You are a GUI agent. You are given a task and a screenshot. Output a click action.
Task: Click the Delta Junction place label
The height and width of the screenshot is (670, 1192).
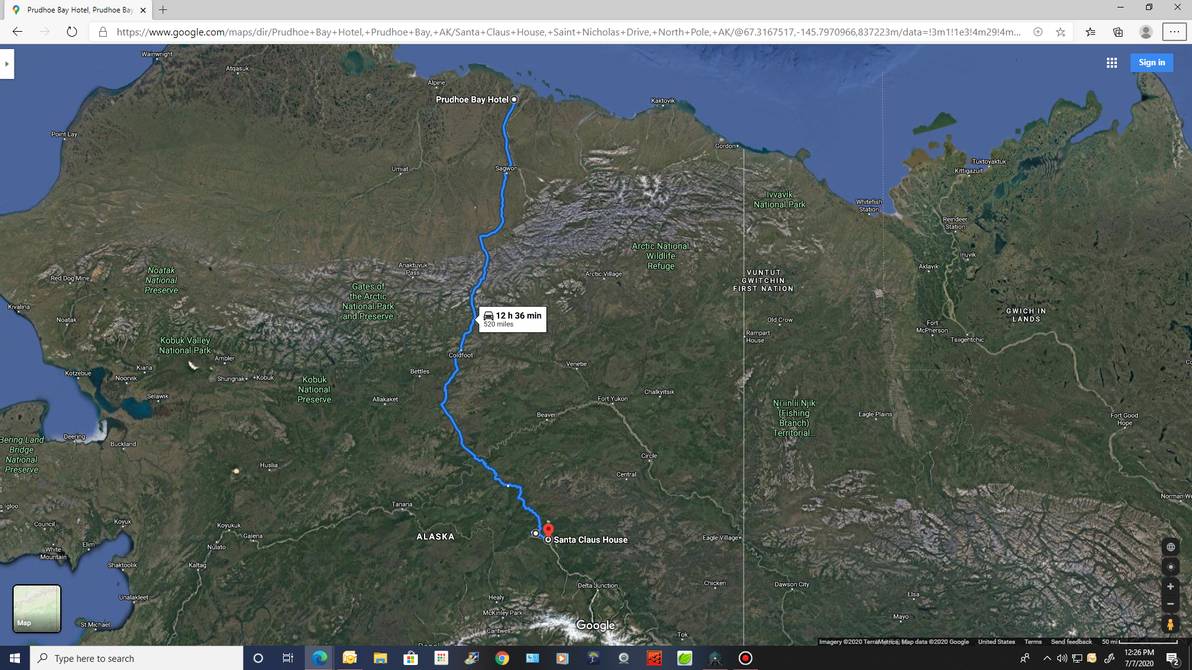[598, 586]
